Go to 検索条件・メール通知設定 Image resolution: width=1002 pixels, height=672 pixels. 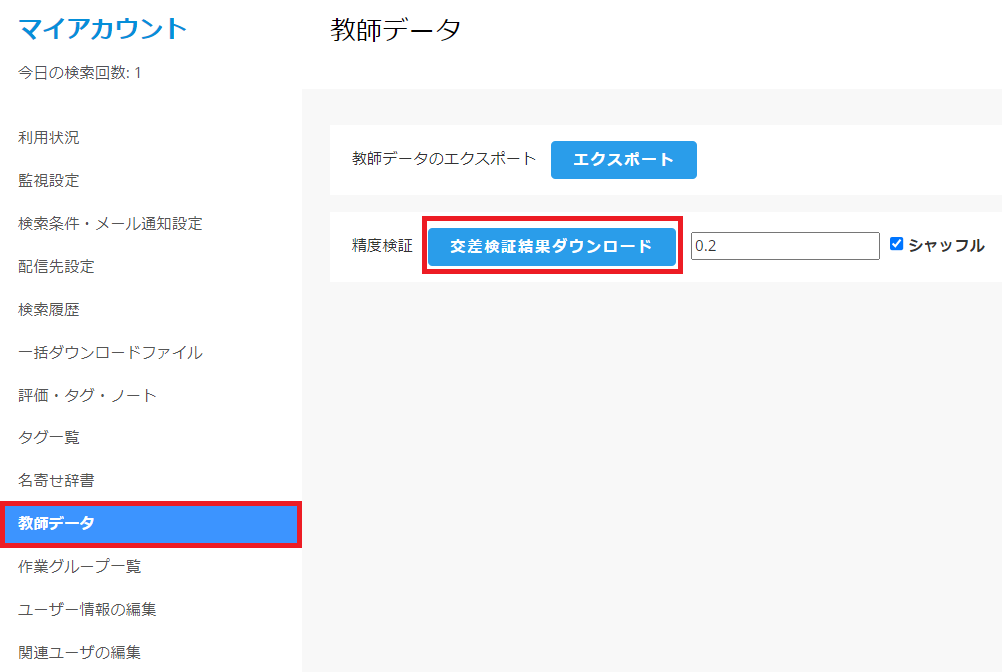110,224
